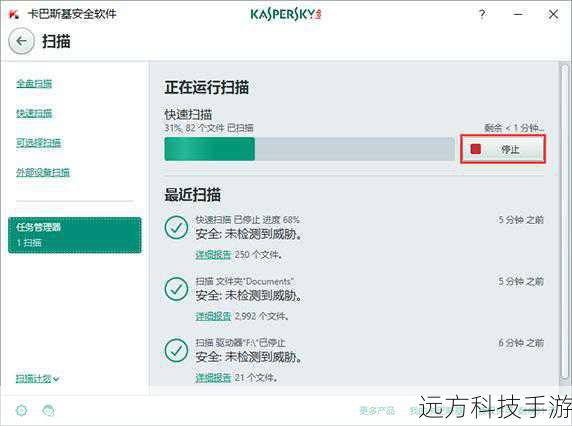Minimize the Kaspersky window

pos(518,14)
